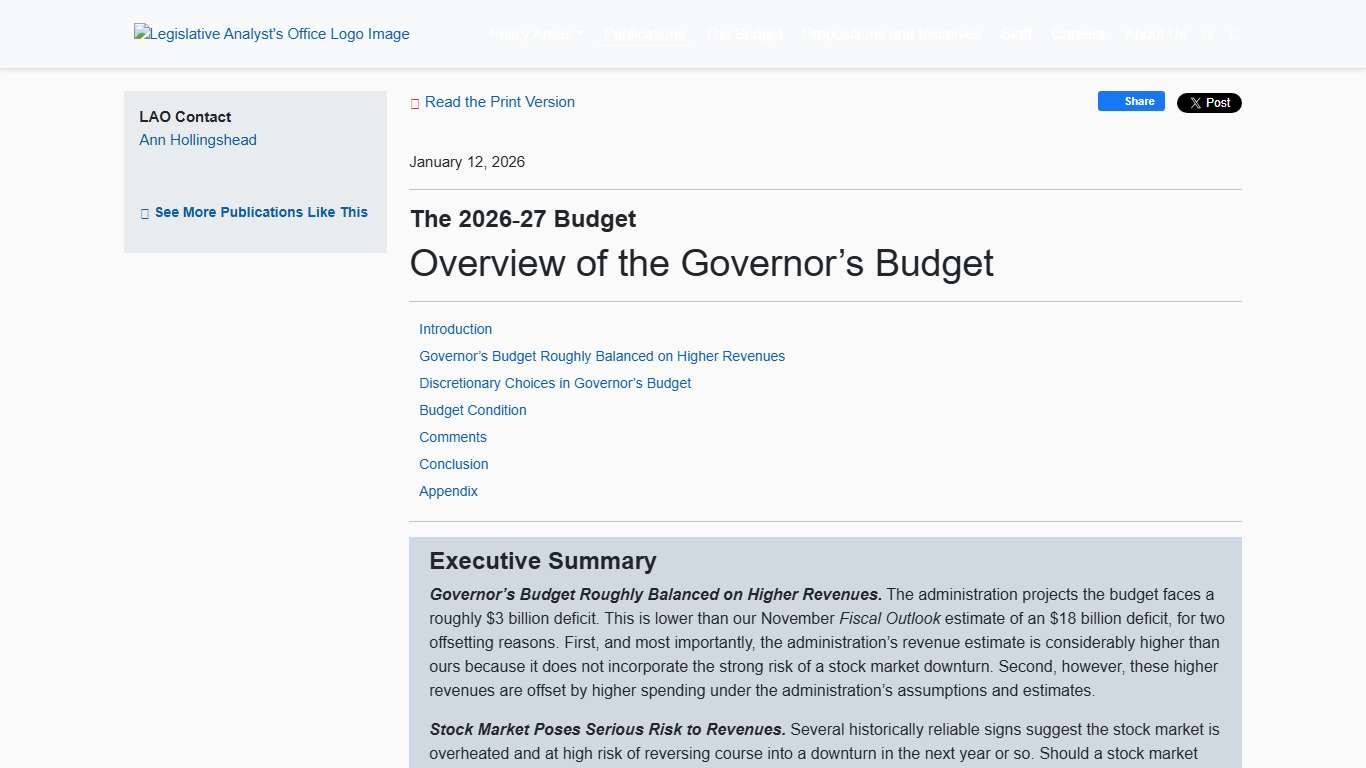Click the LAO logo image
1366x768 pixels.
tap(271, 33)
